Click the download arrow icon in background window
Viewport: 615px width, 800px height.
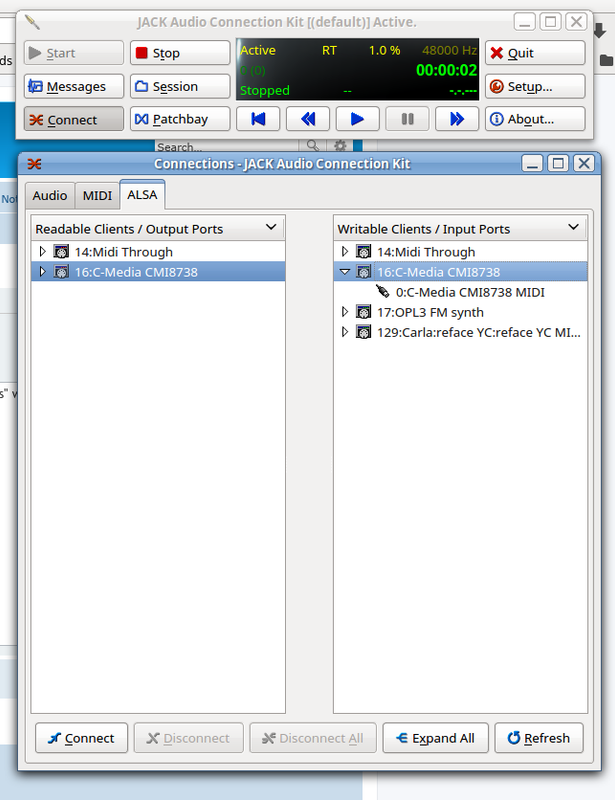[600, 30]
